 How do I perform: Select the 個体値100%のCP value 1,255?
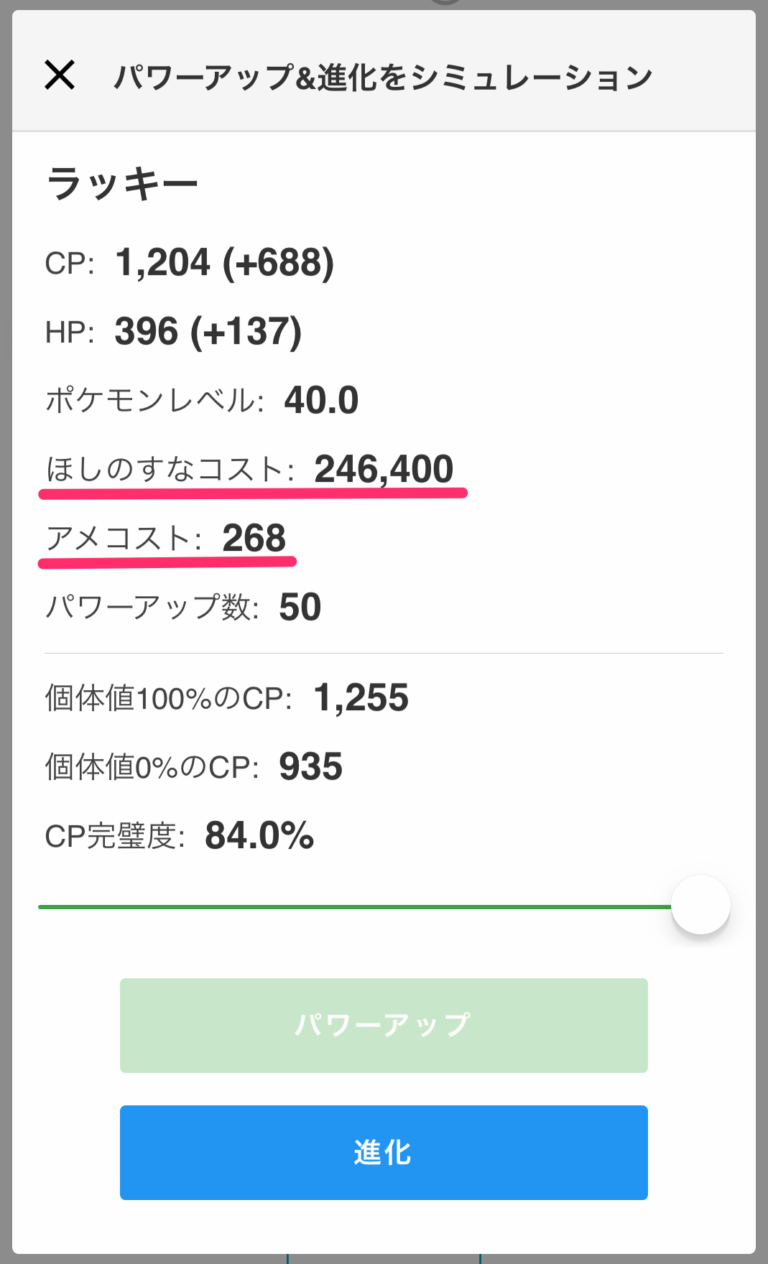[365, 698]
